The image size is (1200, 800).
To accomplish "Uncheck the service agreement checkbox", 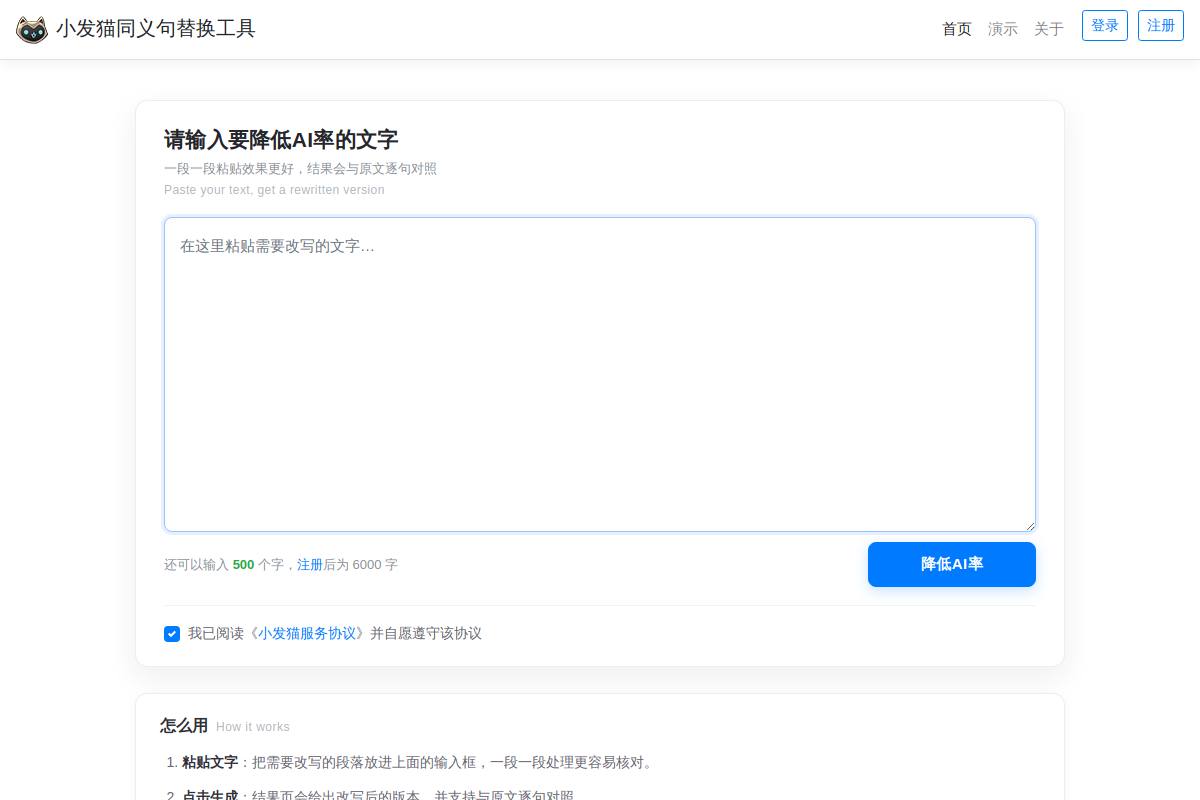I will (x=172, y=634).
